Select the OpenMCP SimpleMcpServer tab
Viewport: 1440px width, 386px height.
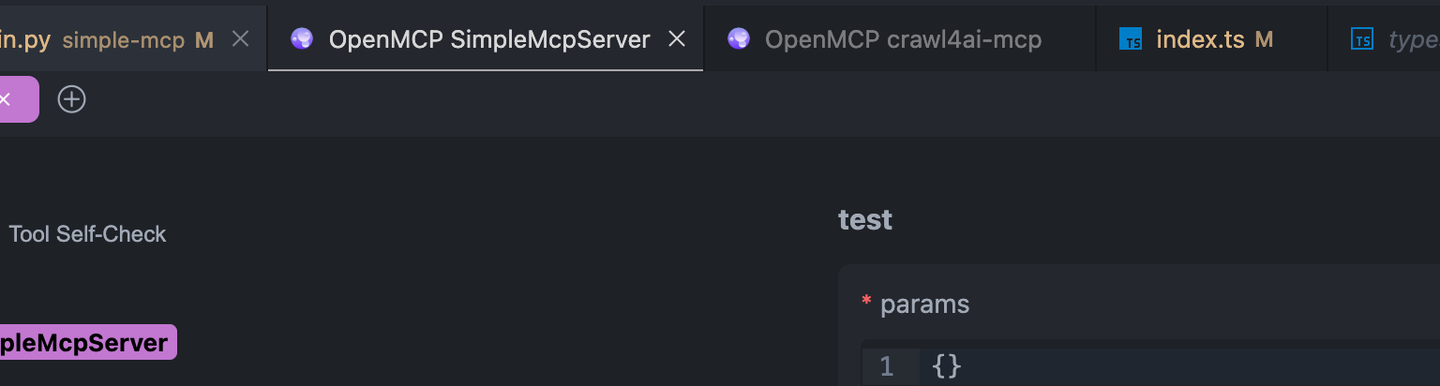click(486, 39)
